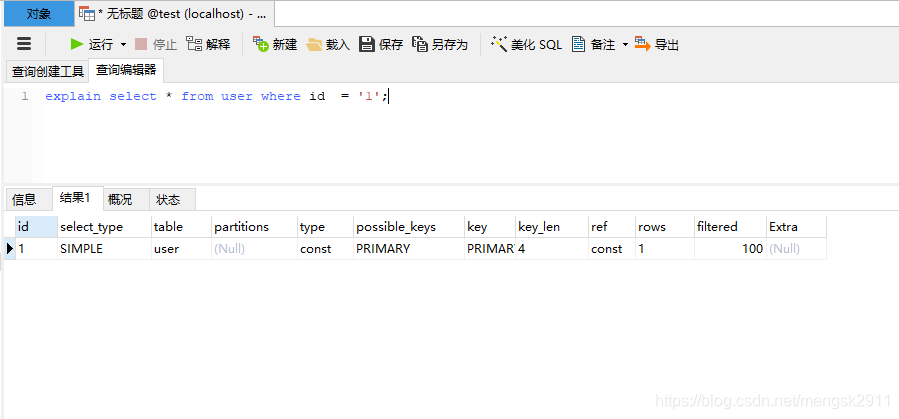Click the row indicator arrow of row 1
Viewport: 899px width, 419px height.
tap(9, 249)
